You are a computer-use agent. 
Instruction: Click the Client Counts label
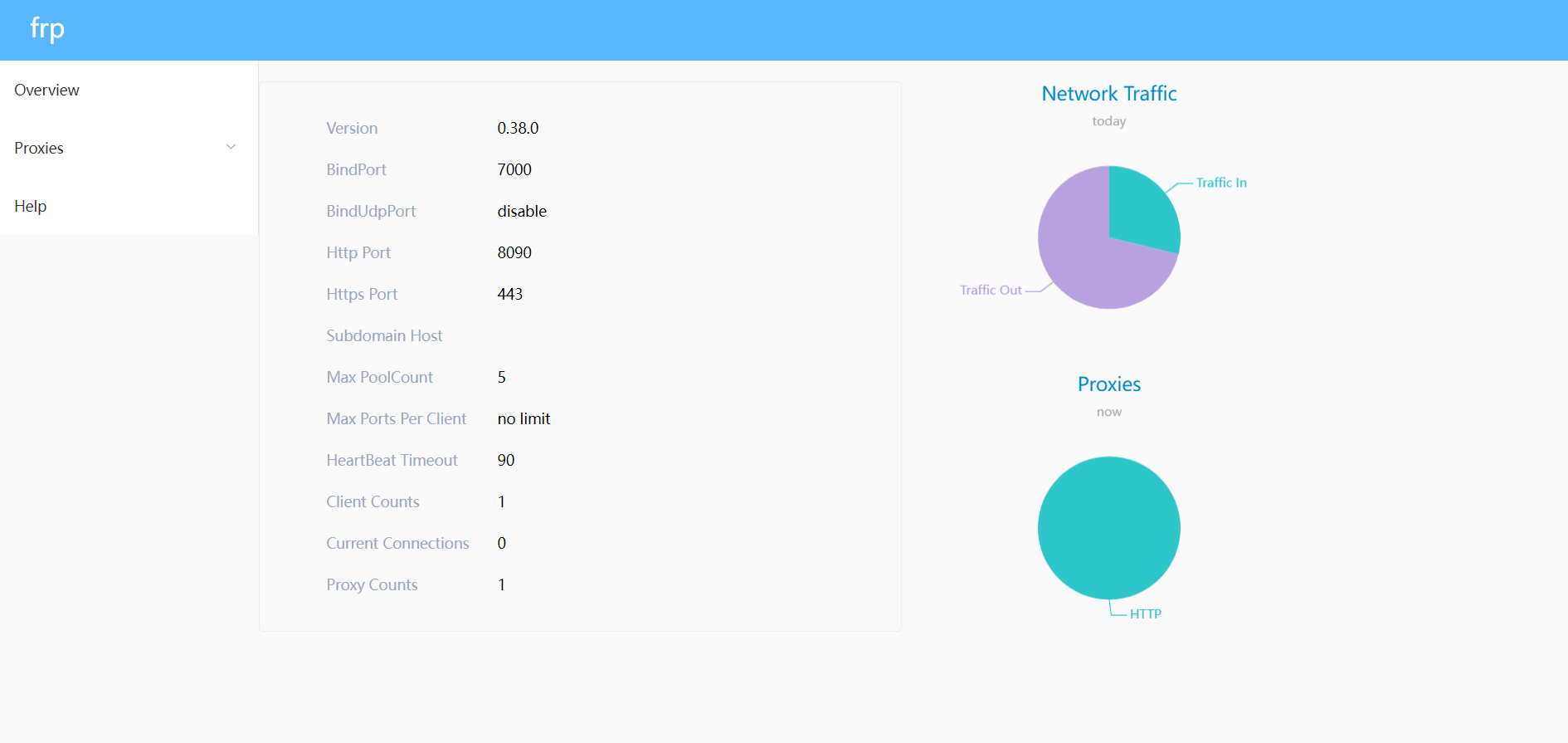pos(373,501)
